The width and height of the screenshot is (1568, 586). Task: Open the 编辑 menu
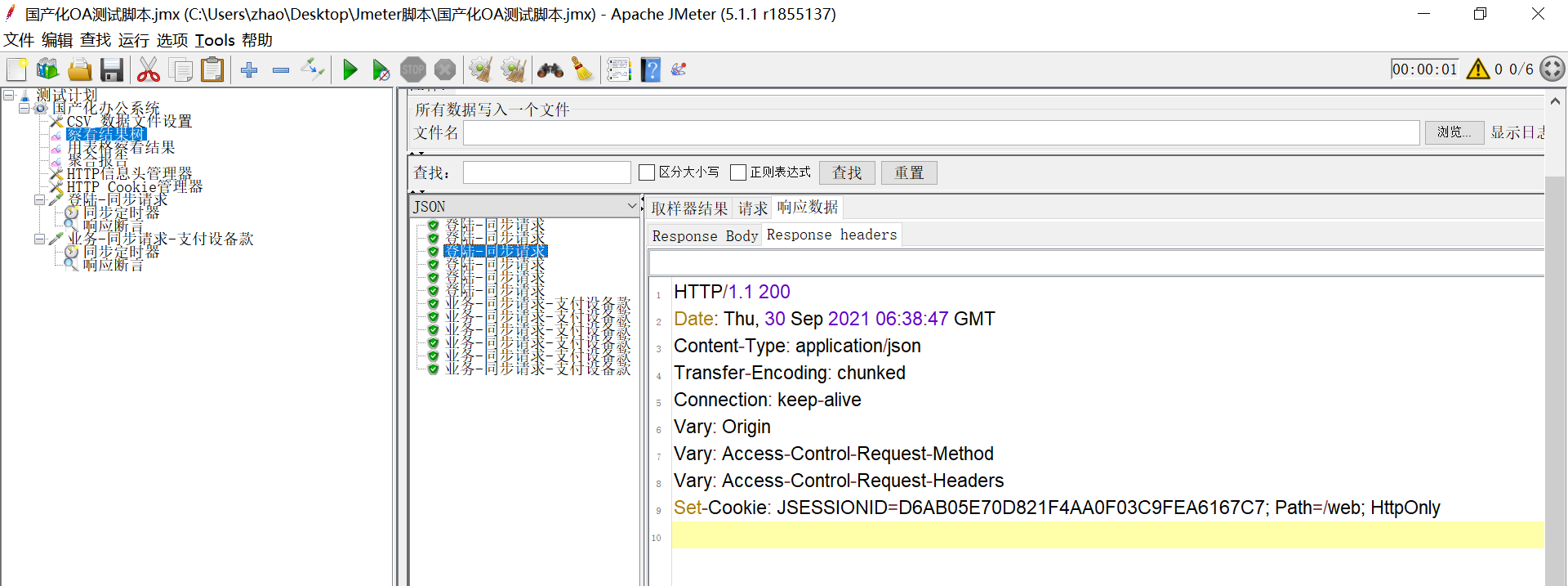(x=57, y=40)
